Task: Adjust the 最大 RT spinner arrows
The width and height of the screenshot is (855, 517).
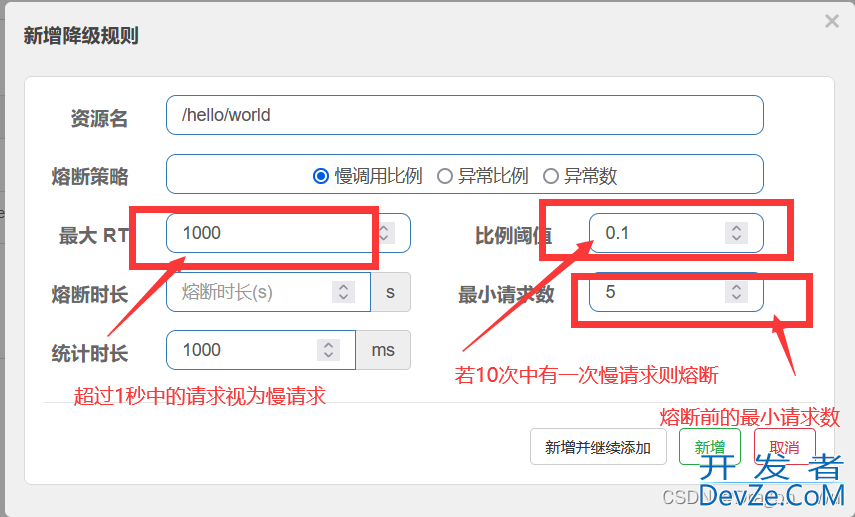Action: (x=384, y=233)
